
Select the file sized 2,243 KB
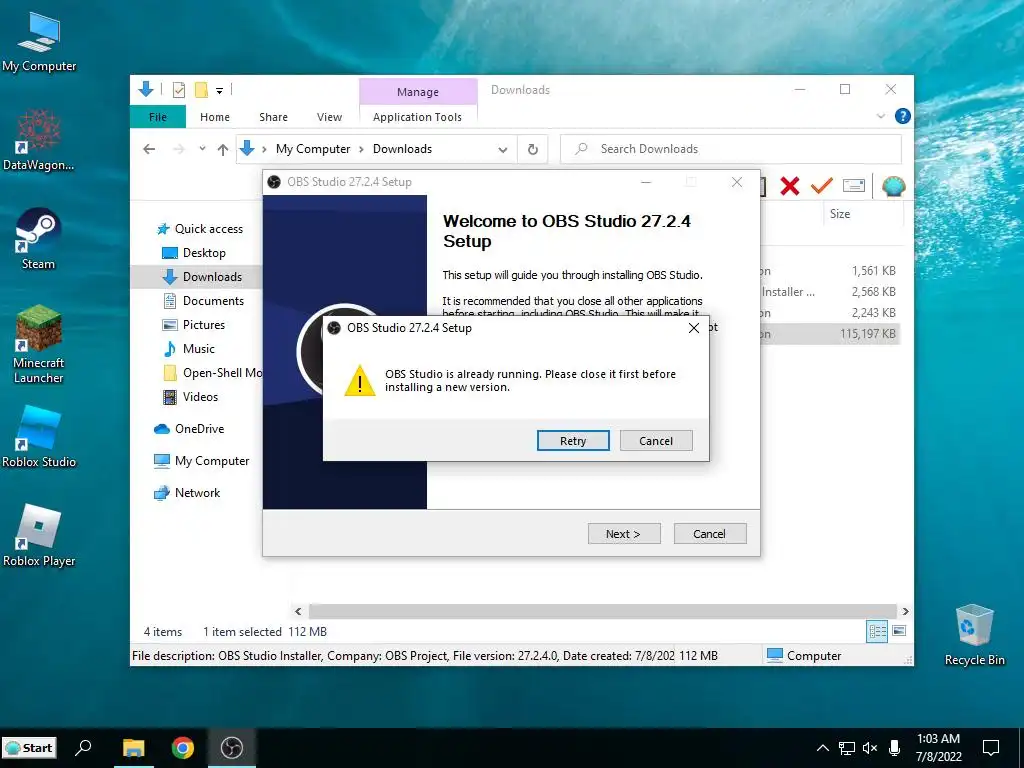873,312
